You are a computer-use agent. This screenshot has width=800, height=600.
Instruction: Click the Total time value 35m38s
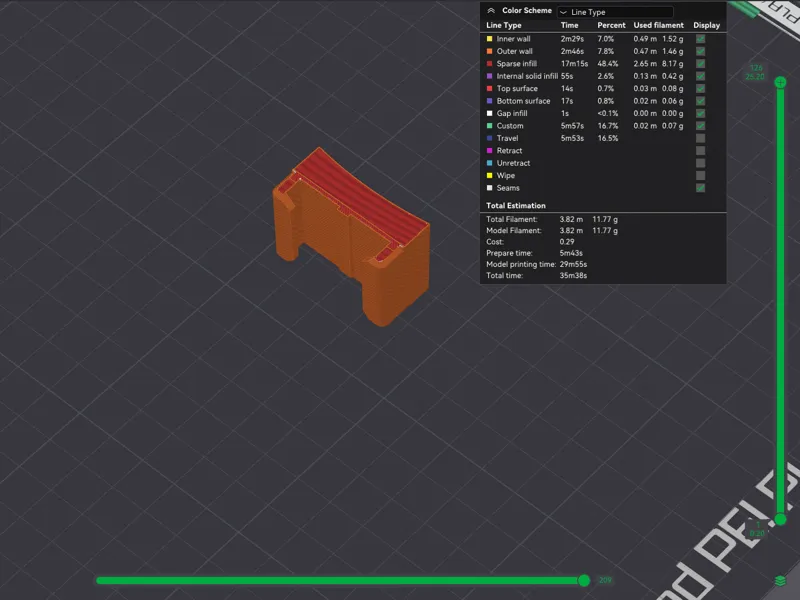pyautogui.click(x=573, y=276)
